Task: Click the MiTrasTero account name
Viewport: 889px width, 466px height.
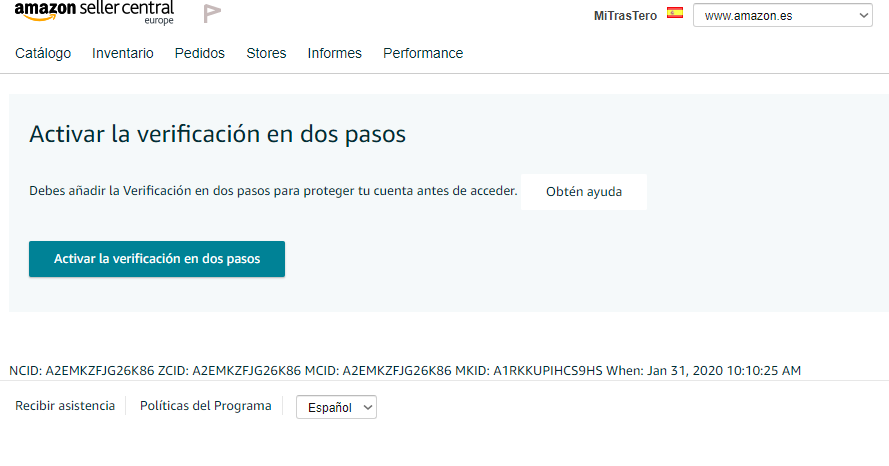Action: click(625, 16)
